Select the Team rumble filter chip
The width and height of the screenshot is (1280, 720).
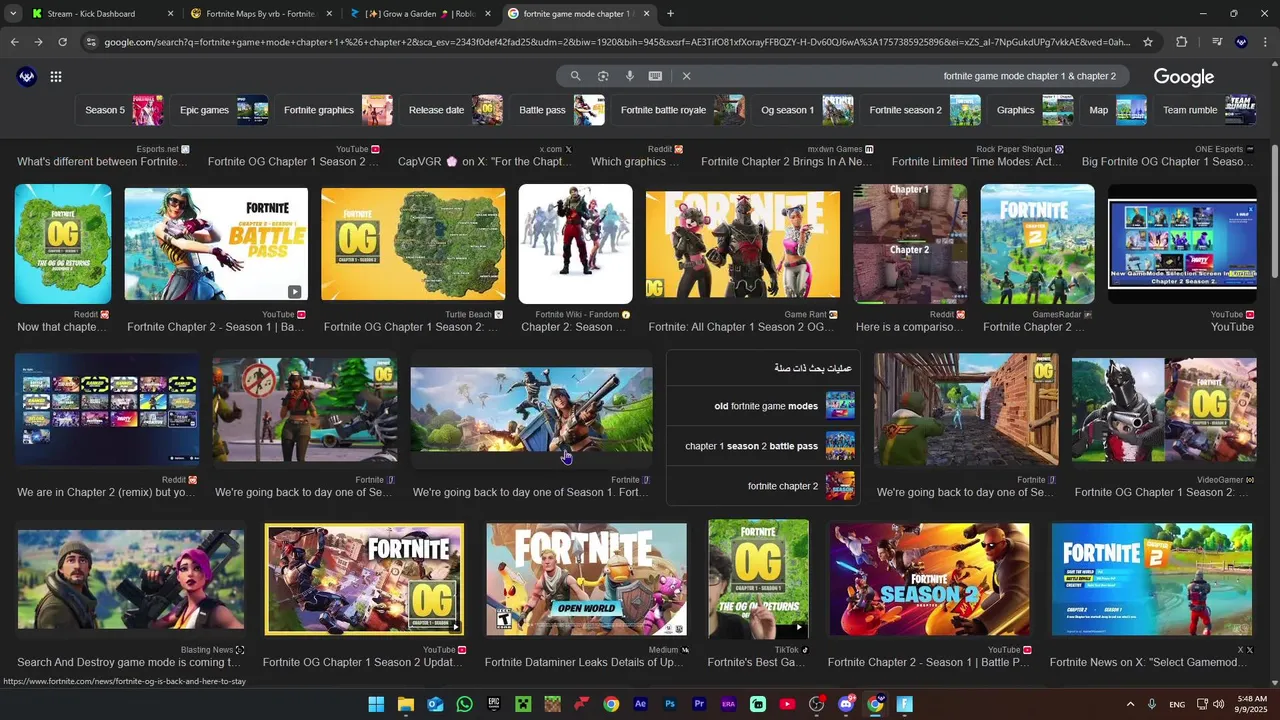tap(1205, 110)
